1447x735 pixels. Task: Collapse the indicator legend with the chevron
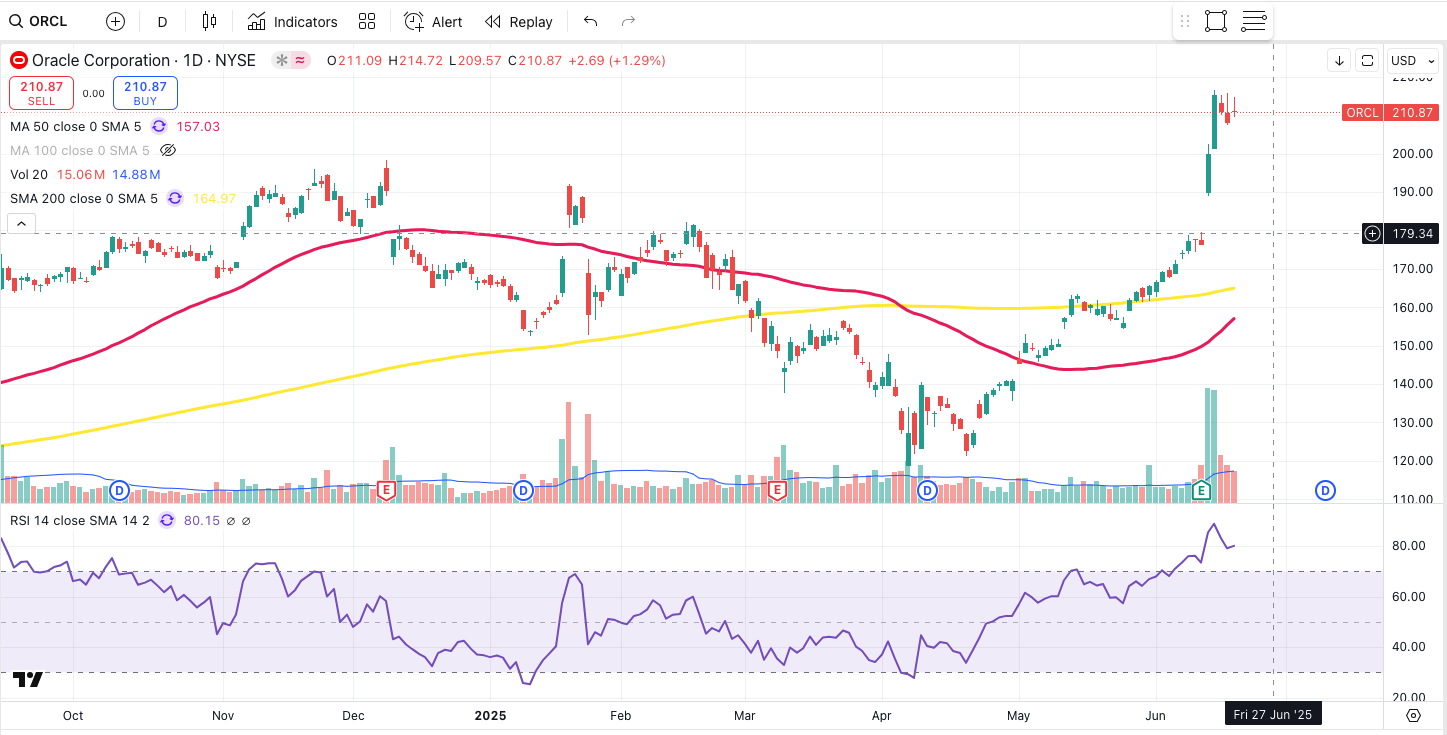coord(23,223)
